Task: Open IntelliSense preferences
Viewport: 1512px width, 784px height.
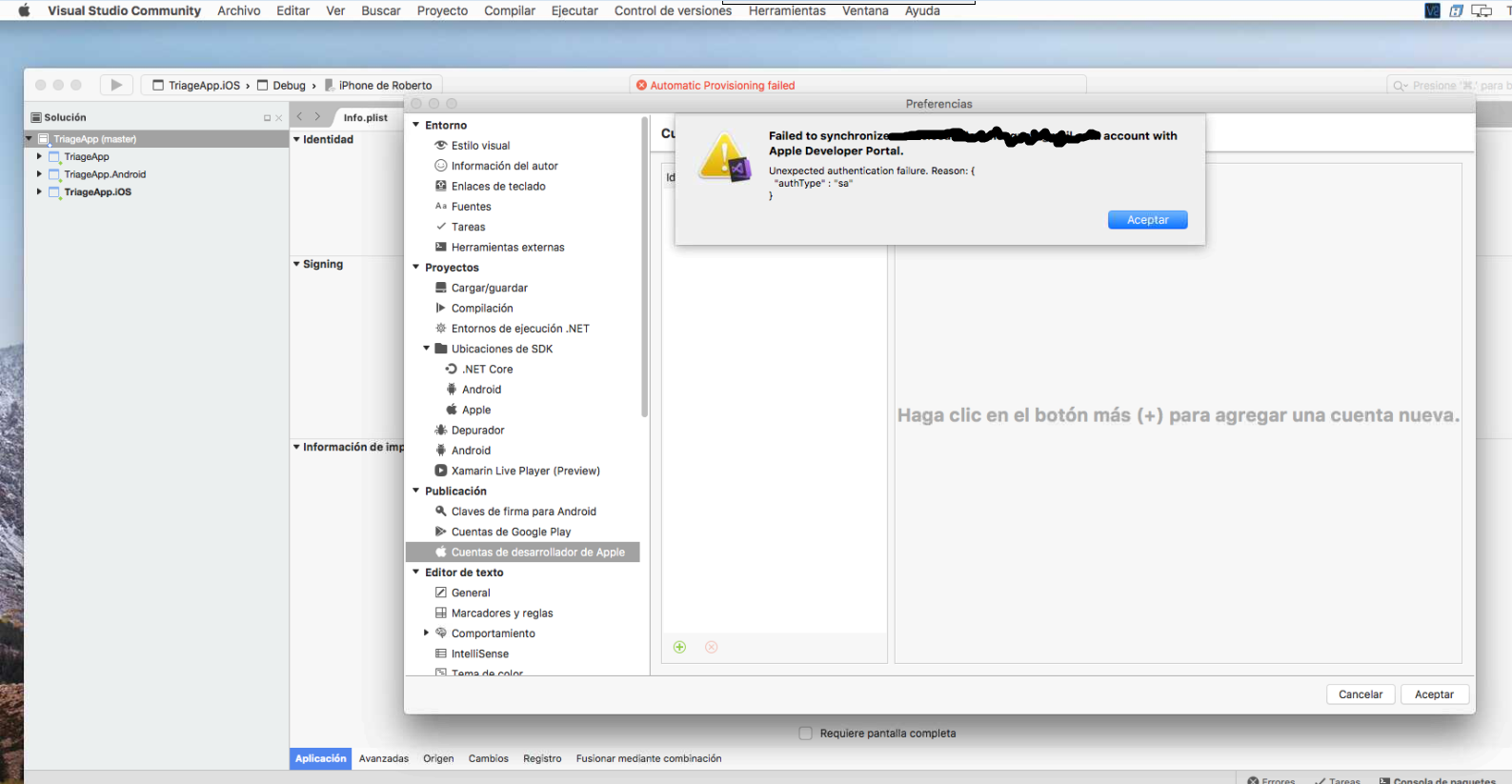Action: coord(479,654)
